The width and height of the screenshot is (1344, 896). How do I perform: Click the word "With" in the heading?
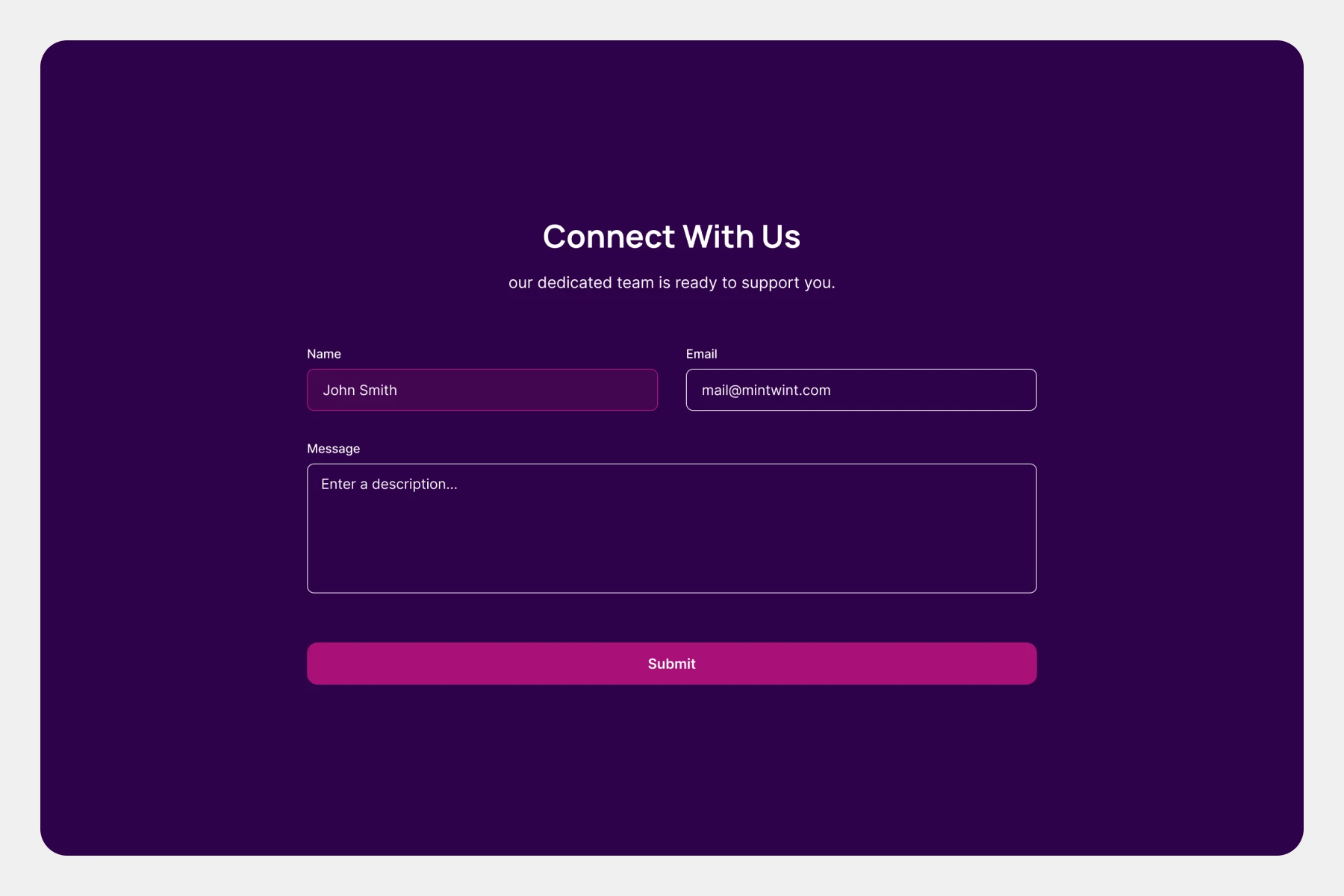pos(718,237)
